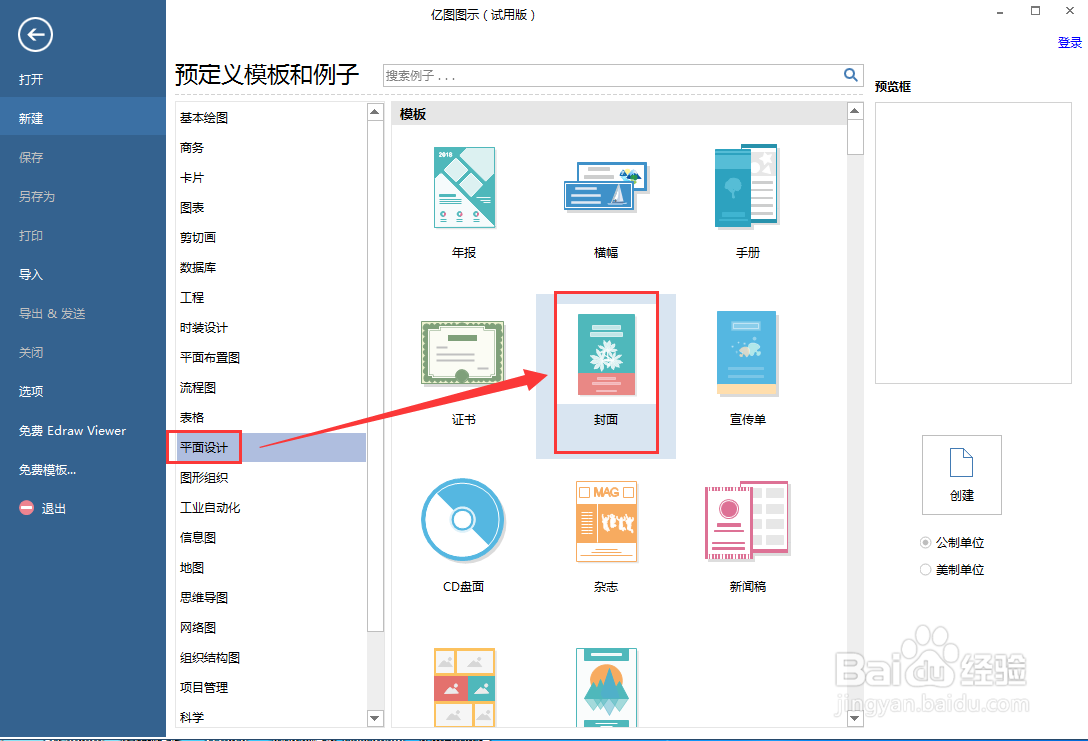Switch to 美制单位 measurement units
This screenshot has height=741, width=1088.
(x=925, y=567)
